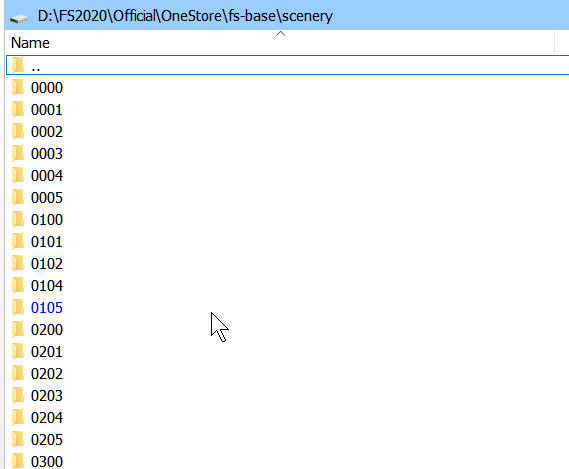The height and width of the screenshot is (469, 569).
Task: Sort by the Name column header
Action: click(x=30, y=43)
